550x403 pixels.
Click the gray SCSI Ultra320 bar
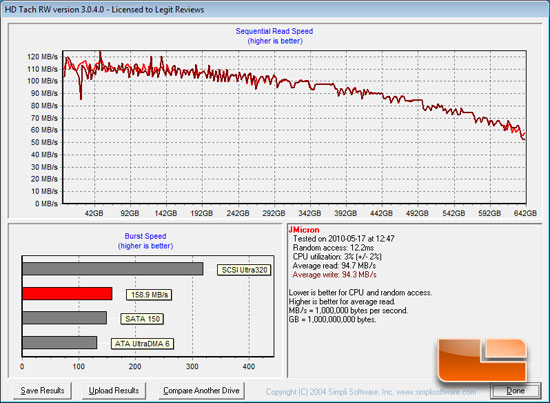pyautogui.click(x=113, y=269)
